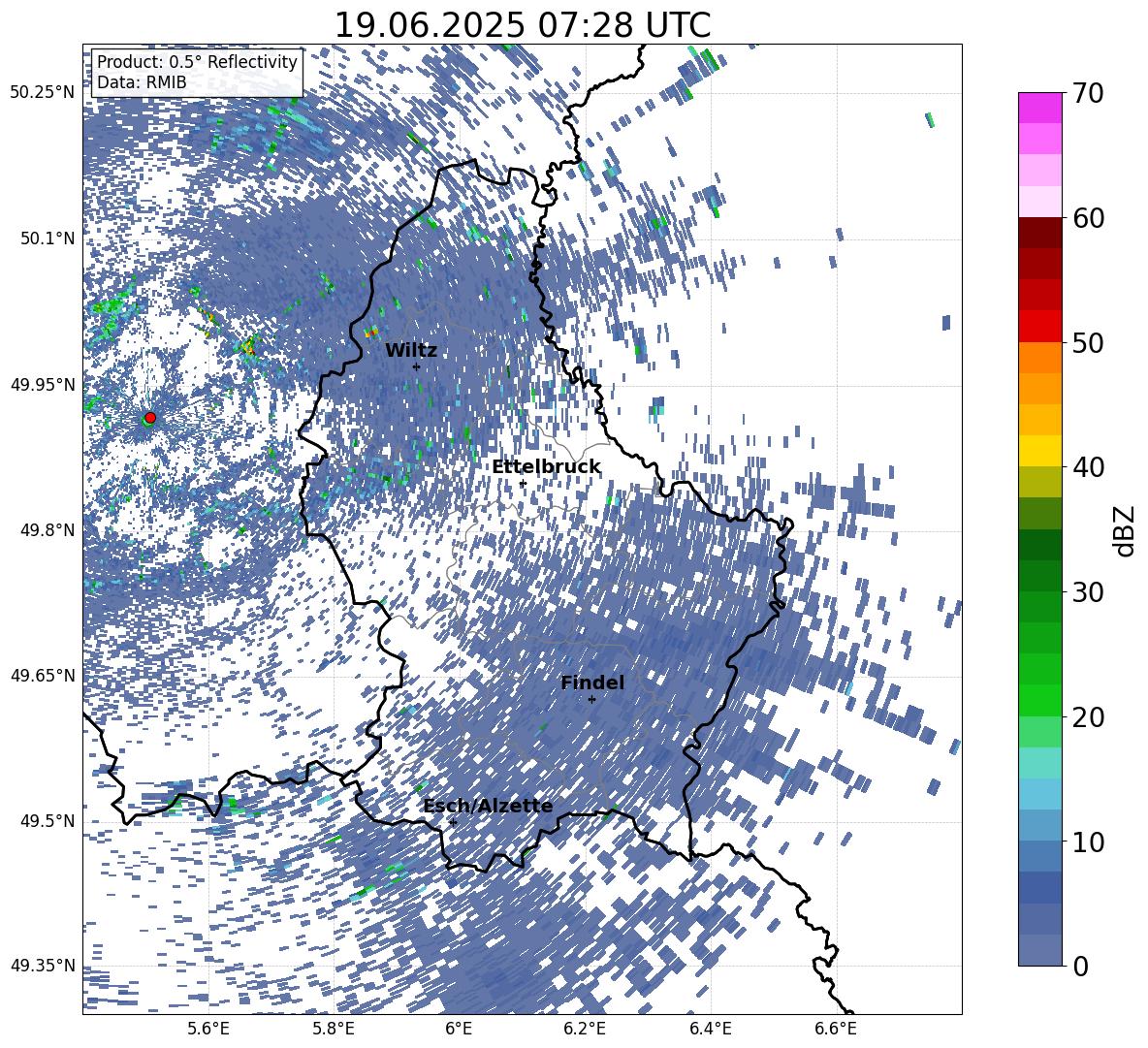The width and height of the screenshot is (1148, 1048).
Task: Click the colorbar tick value 0
Action: click(x=1081, y=966)
